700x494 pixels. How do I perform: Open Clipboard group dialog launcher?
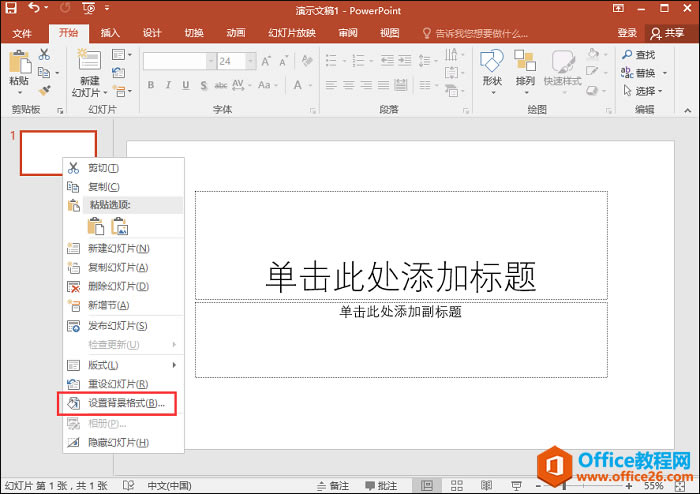tap(60, 111)
